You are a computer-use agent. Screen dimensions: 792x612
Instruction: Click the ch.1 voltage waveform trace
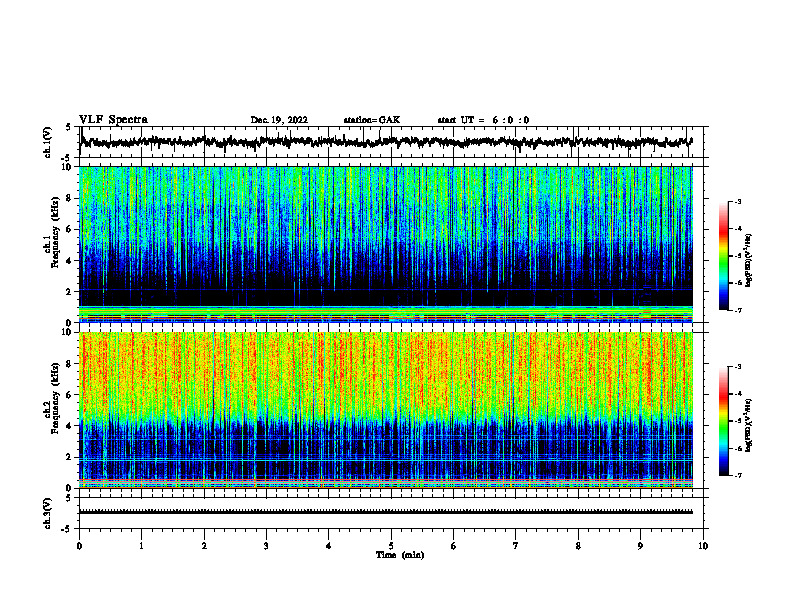386,142
